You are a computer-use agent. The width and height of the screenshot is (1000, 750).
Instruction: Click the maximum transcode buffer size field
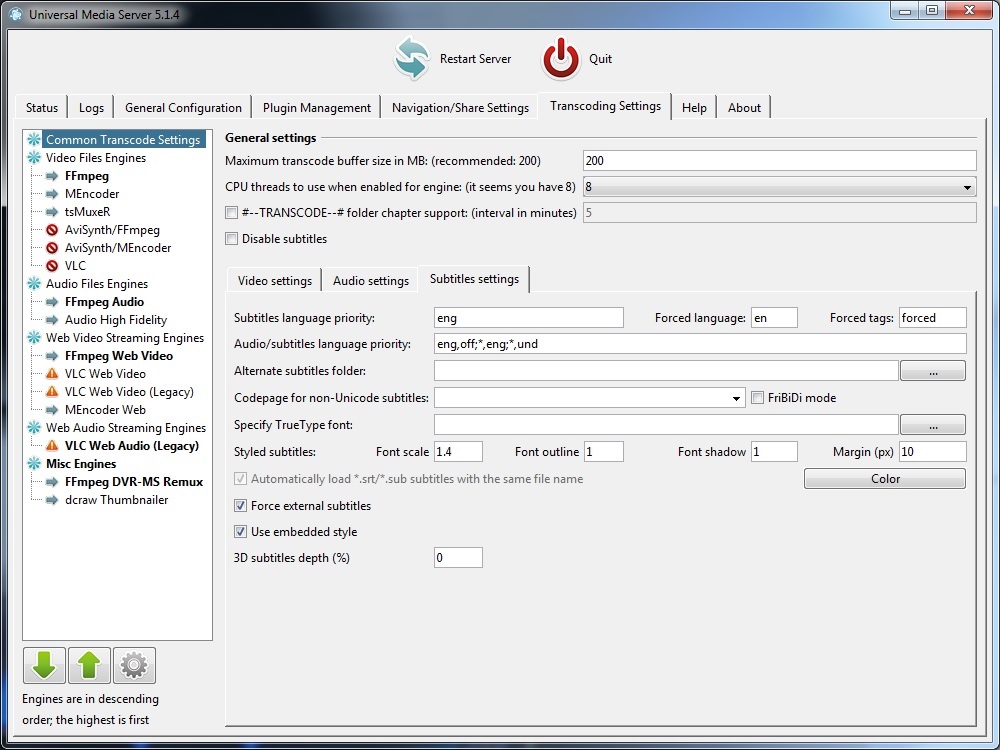[x=779, y=161]
